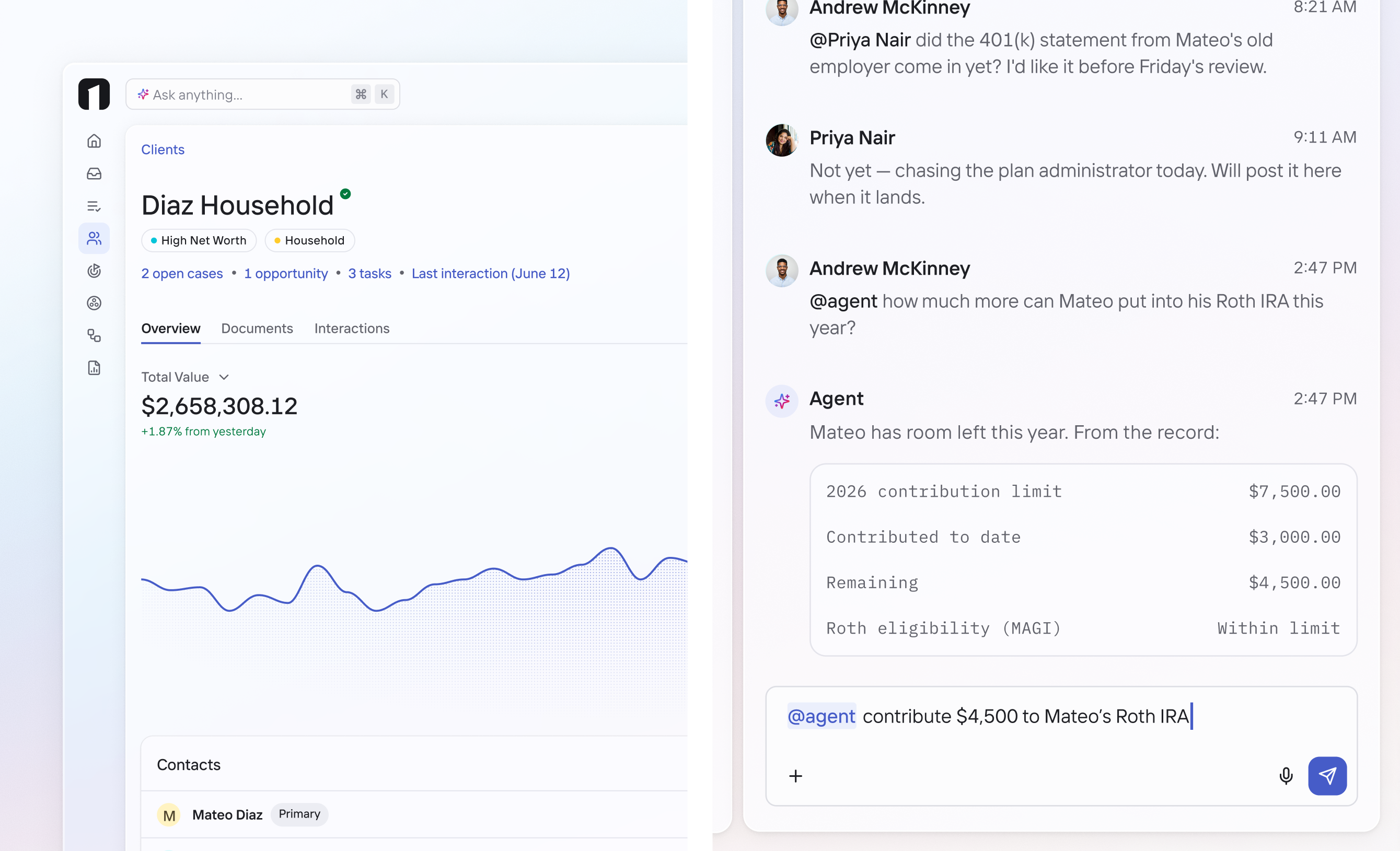Click the K key shortcut badge
The image size is (1400, 851).
(385, 95)
